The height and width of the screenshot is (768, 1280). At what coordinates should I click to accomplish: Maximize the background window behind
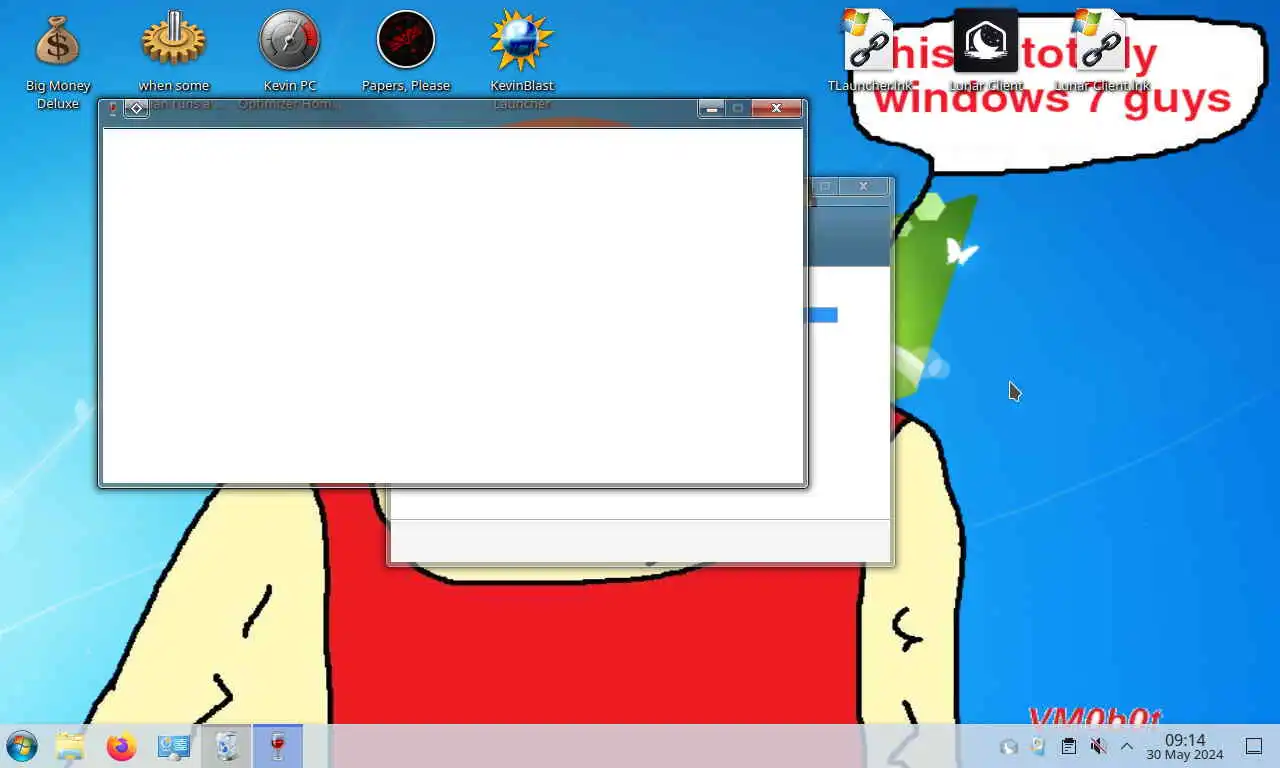[826, 186]
